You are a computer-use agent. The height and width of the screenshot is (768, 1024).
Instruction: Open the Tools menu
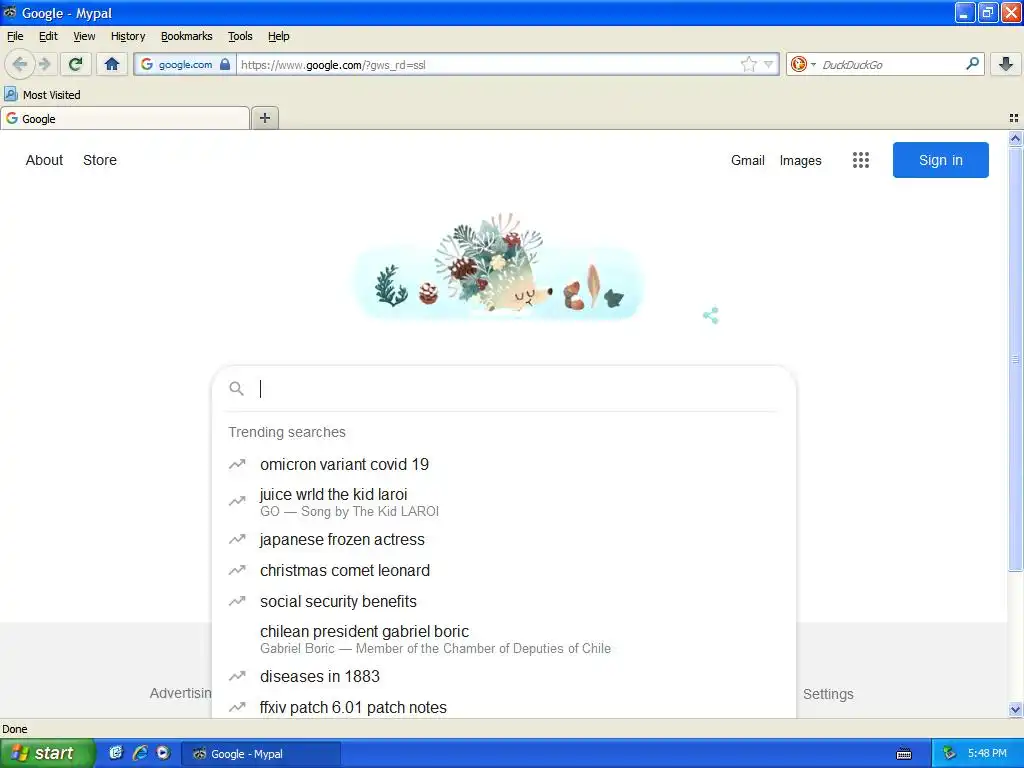tap(240, 37)
